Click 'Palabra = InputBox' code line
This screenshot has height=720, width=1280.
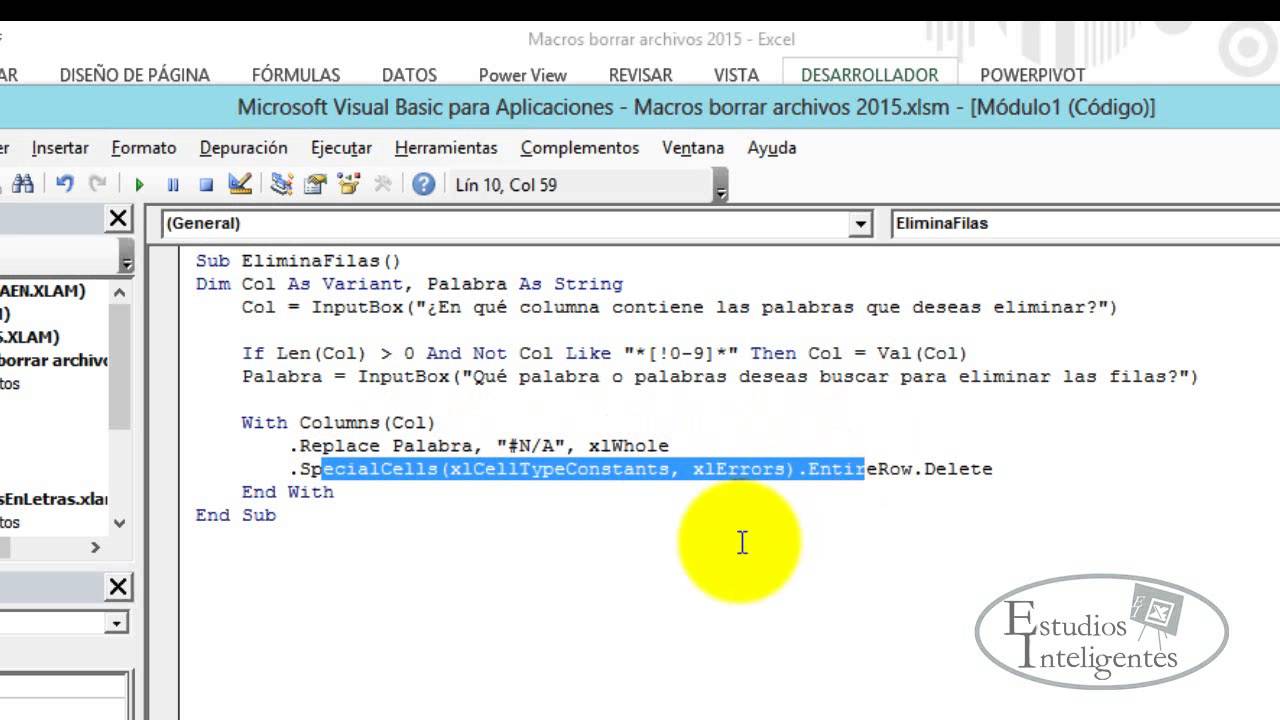click(720, 377)
